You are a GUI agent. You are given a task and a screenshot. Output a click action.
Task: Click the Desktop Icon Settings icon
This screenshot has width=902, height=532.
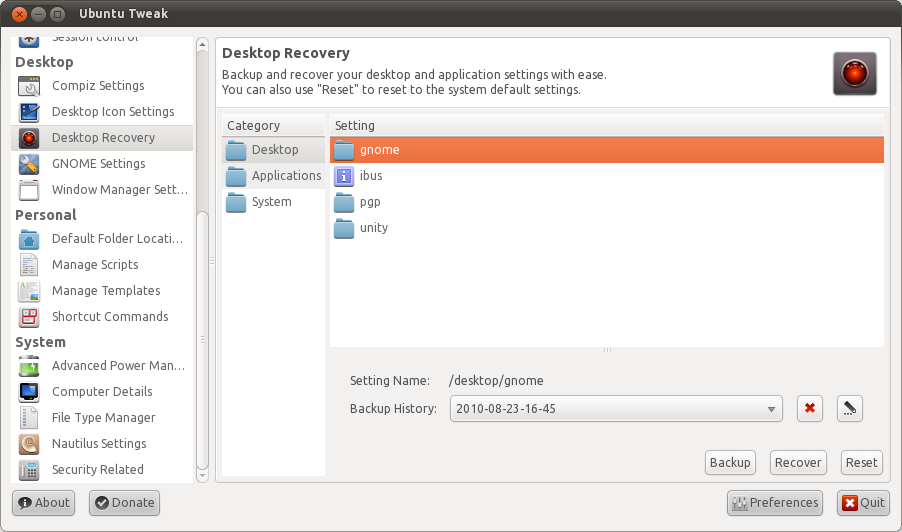[29, 112]
